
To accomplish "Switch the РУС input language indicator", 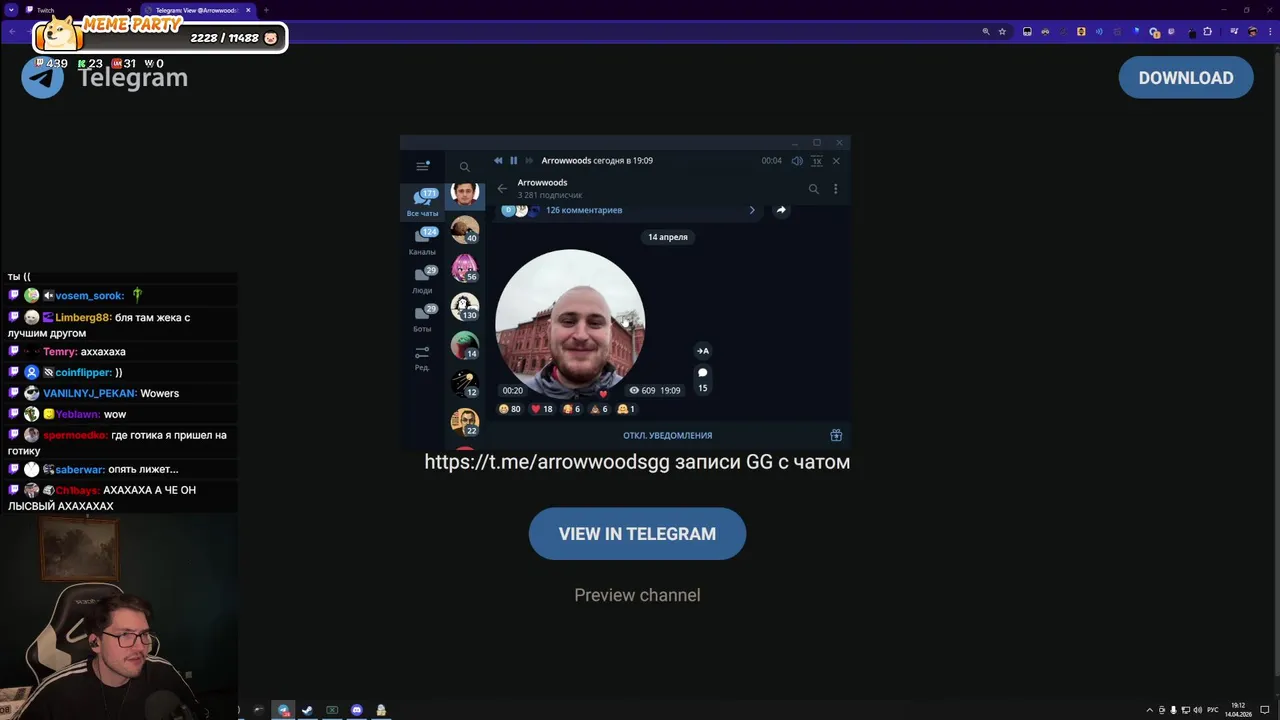I will (x=1213, y=710).
